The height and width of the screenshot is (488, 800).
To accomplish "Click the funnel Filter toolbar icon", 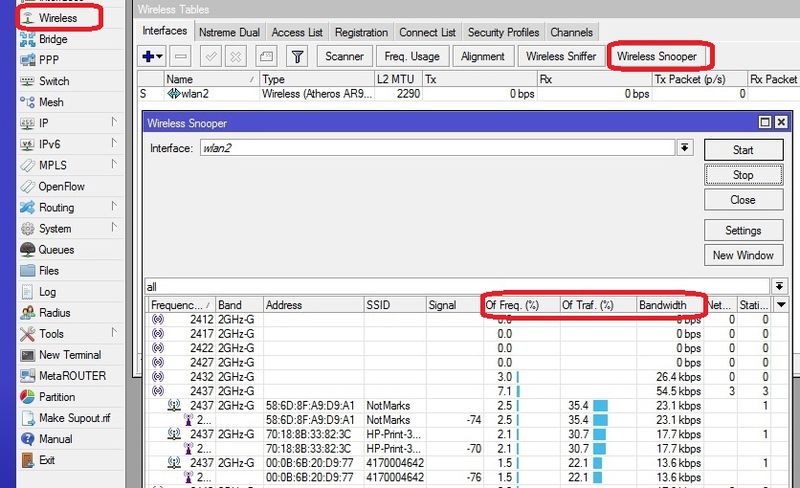I will (x=297, y=56).
